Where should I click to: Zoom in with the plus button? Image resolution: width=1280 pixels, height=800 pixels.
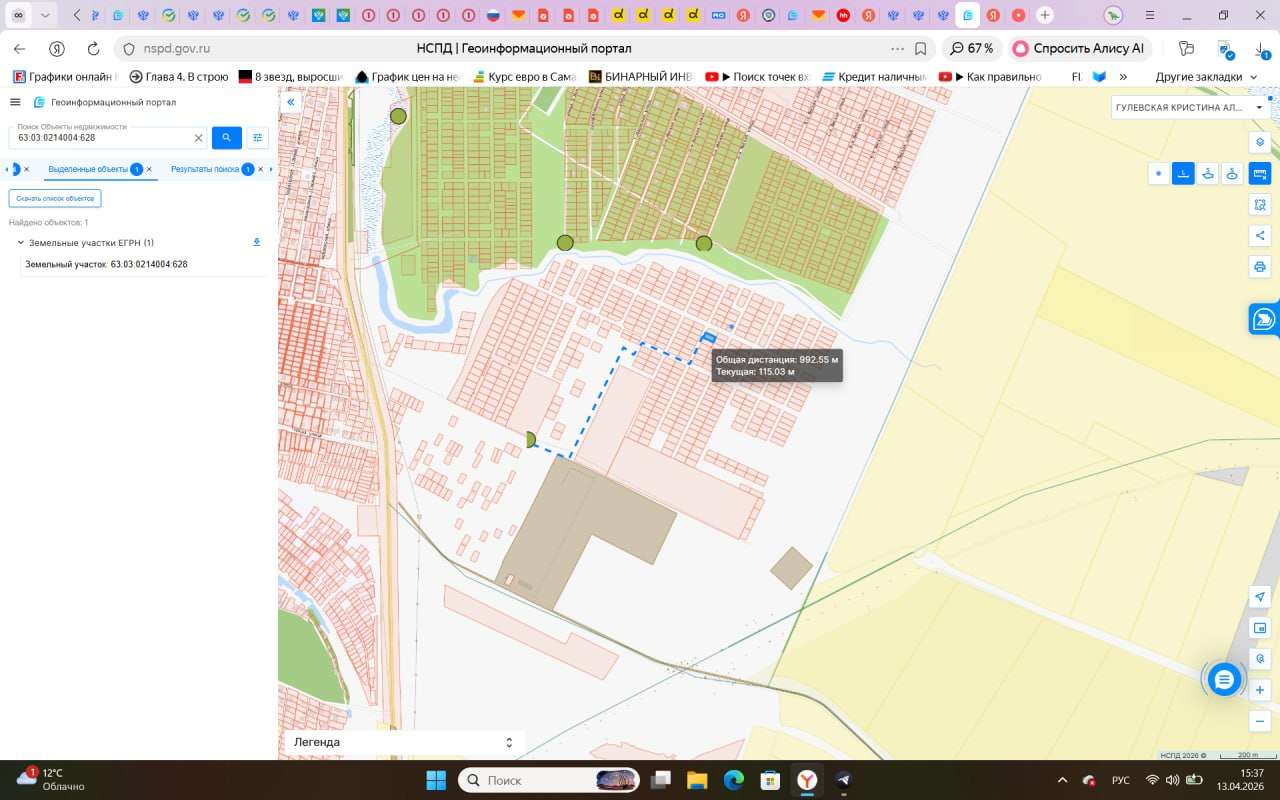click(x=1260, y=690)
